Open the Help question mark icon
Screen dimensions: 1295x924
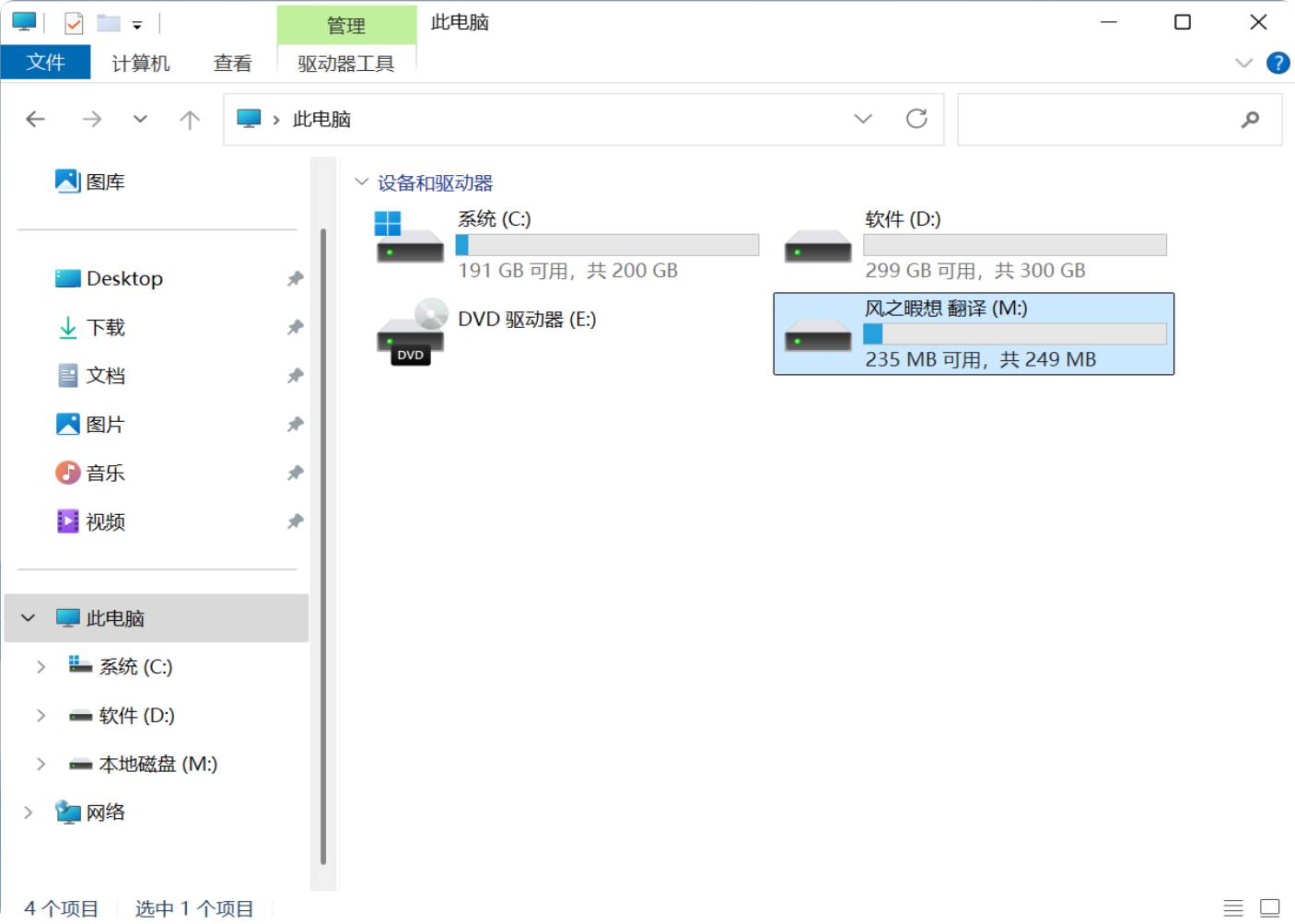[x=1277, y=63]
